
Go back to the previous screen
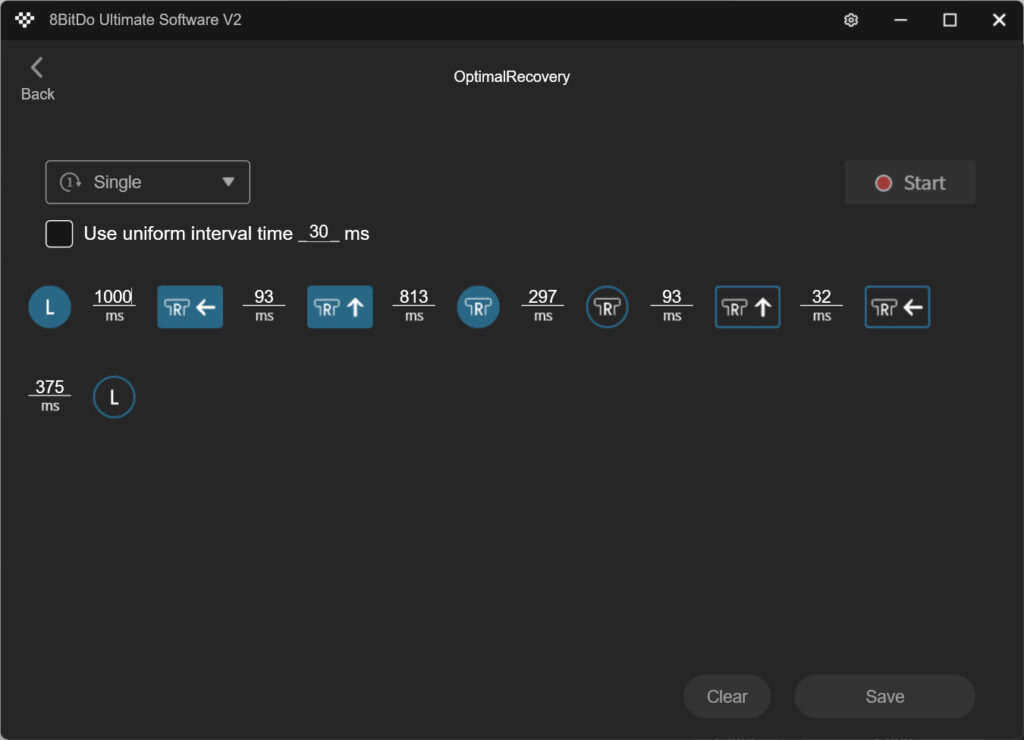click(x=38, y=78)
